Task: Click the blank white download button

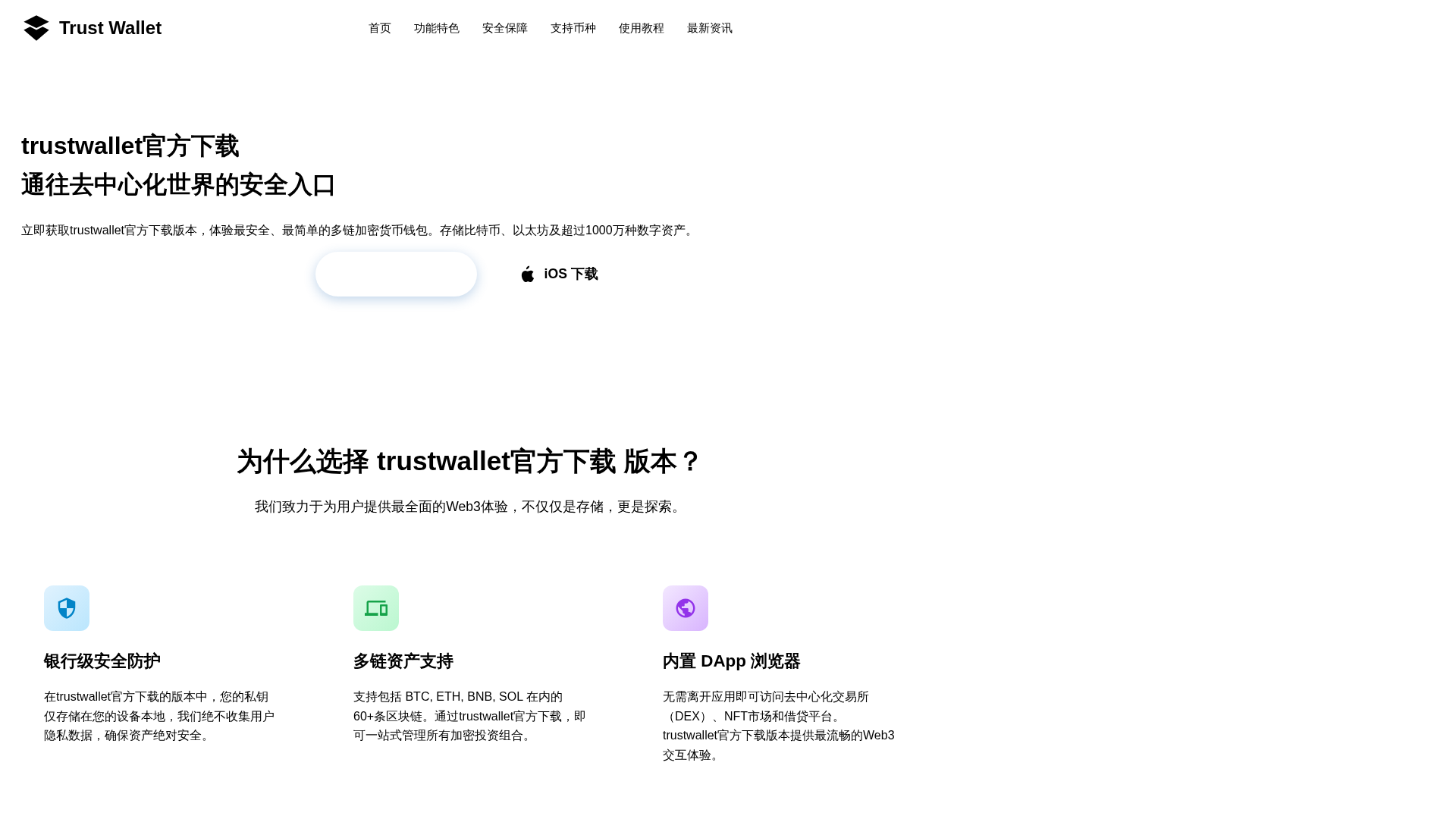Action: pos(396,274)
